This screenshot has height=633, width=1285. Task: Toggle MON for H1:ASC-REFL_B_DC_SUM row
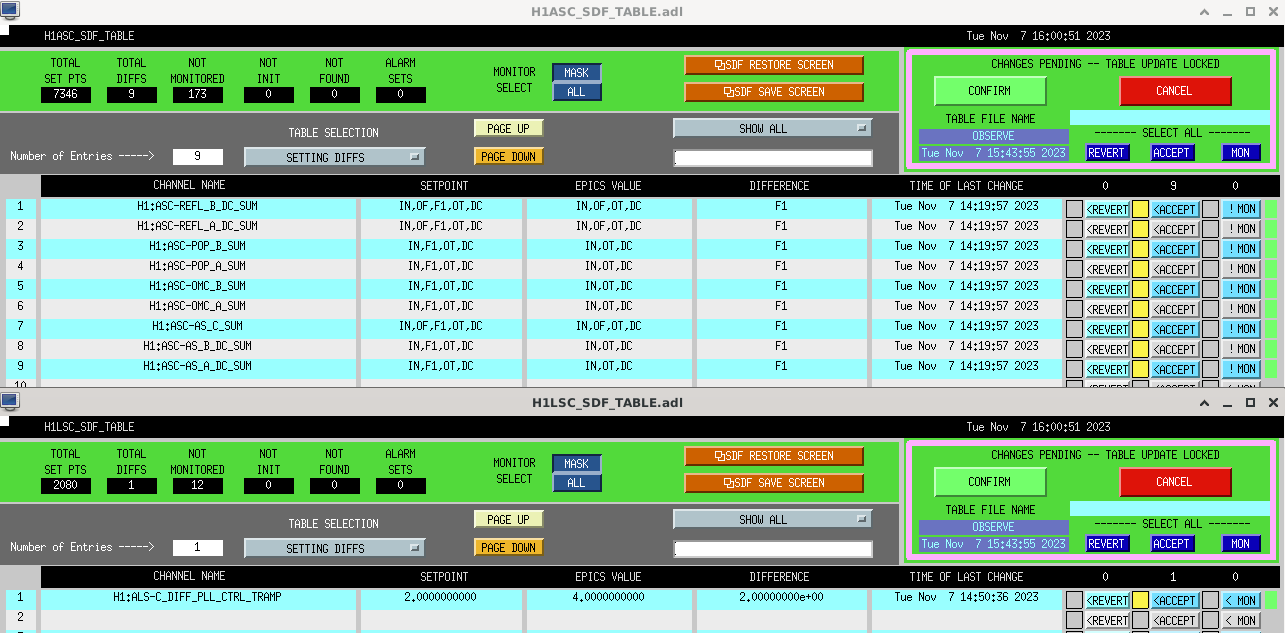[x=1241, y=210]
